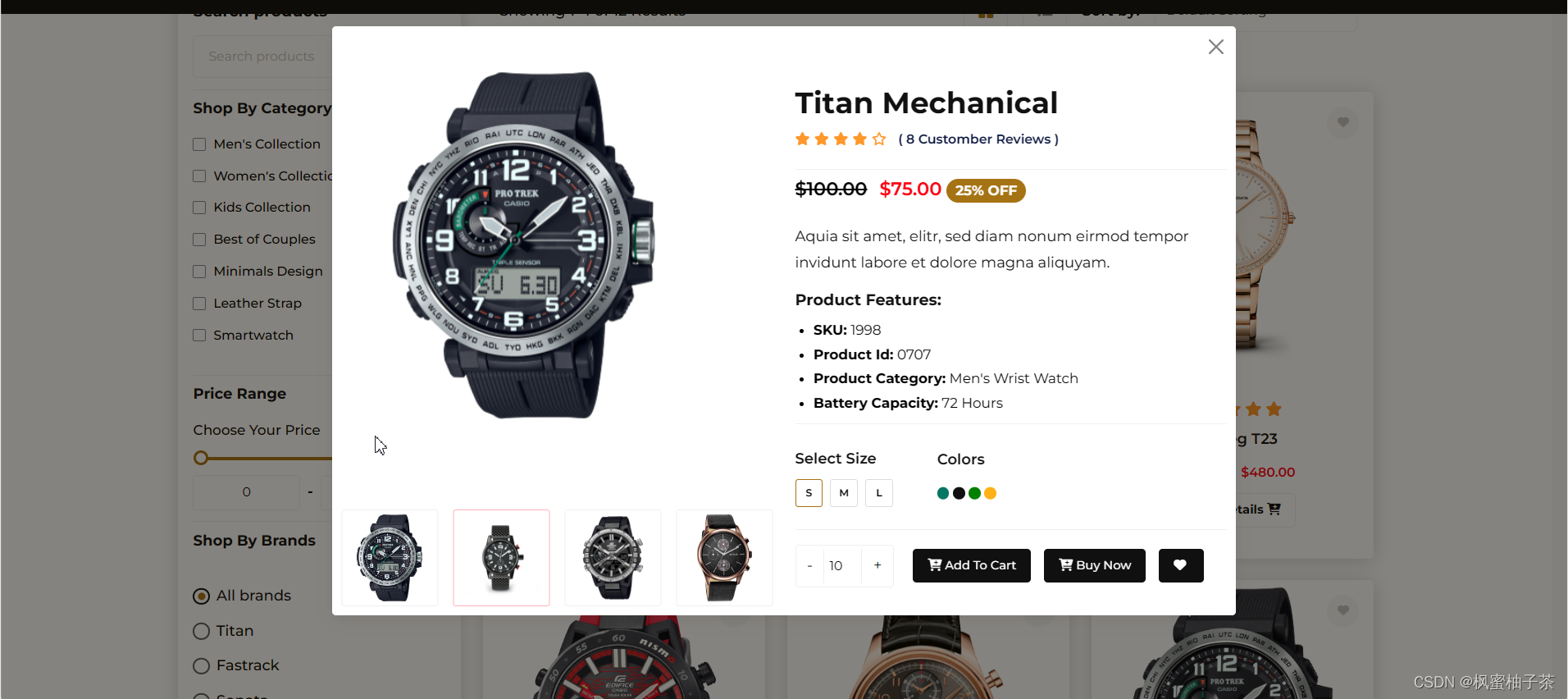
Task: Close the product quick view popup
Action: (x=1215, y=47)
